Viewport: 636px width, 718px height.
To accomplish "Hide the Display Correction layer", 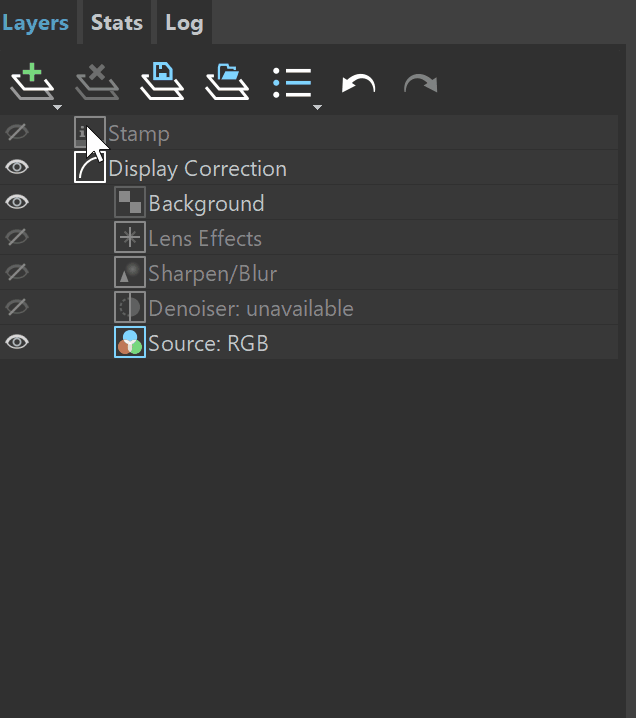I will pyautogui.click(x=17, y=167).
